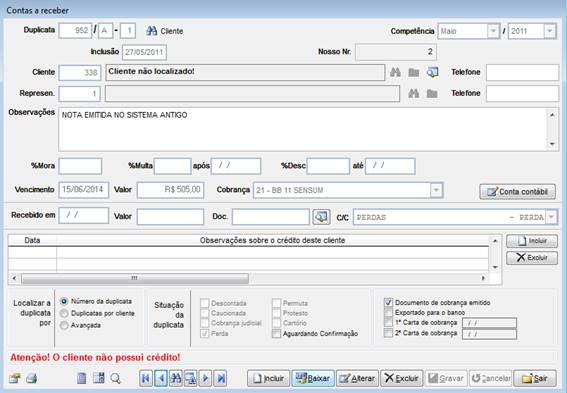Click Excluir button beside credit observations table
Viewport: 567px width, 393px height.
click(x=532, y=258)
